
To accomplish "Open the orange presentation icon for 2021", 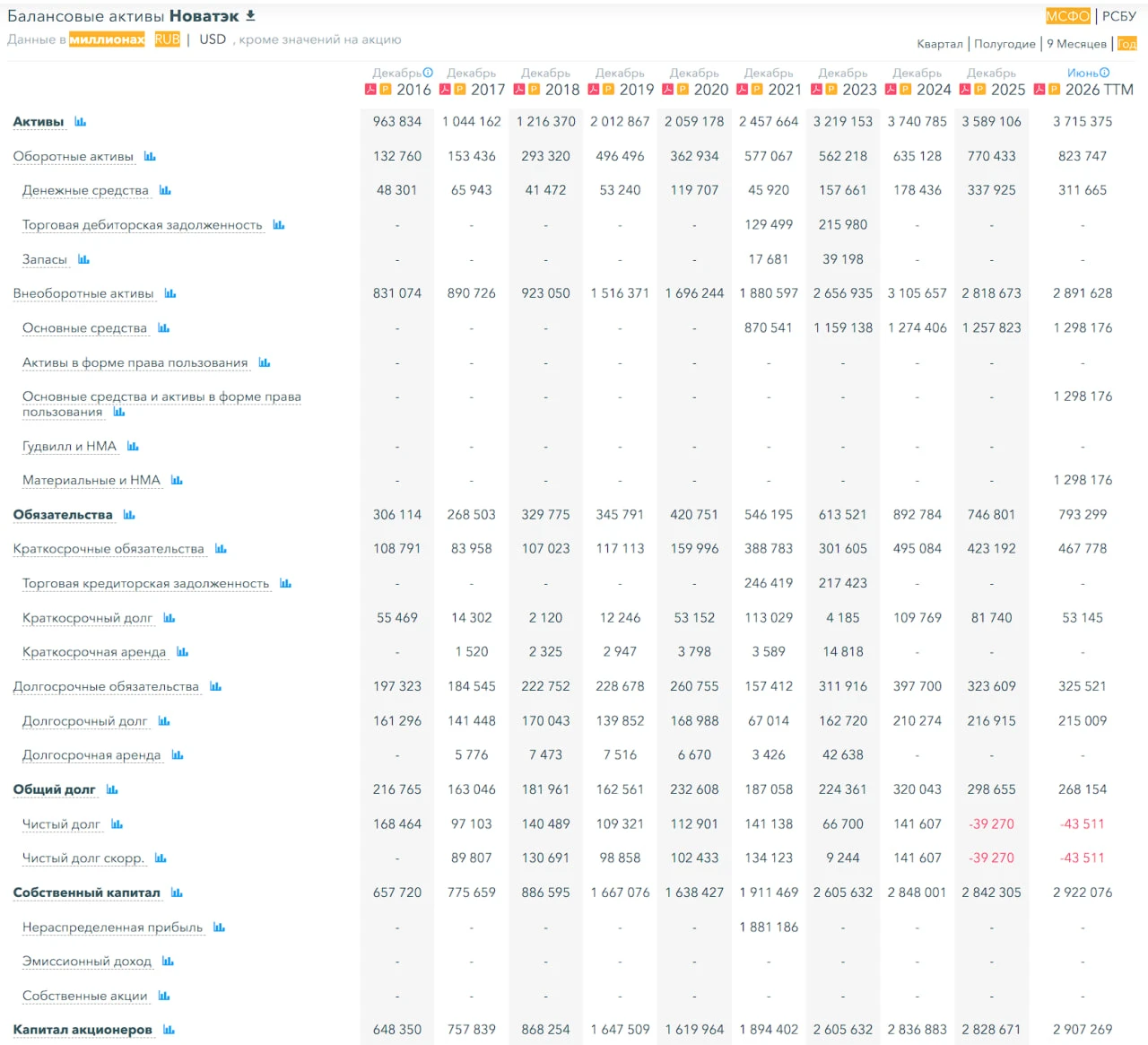I will click(x=758, y=90).
